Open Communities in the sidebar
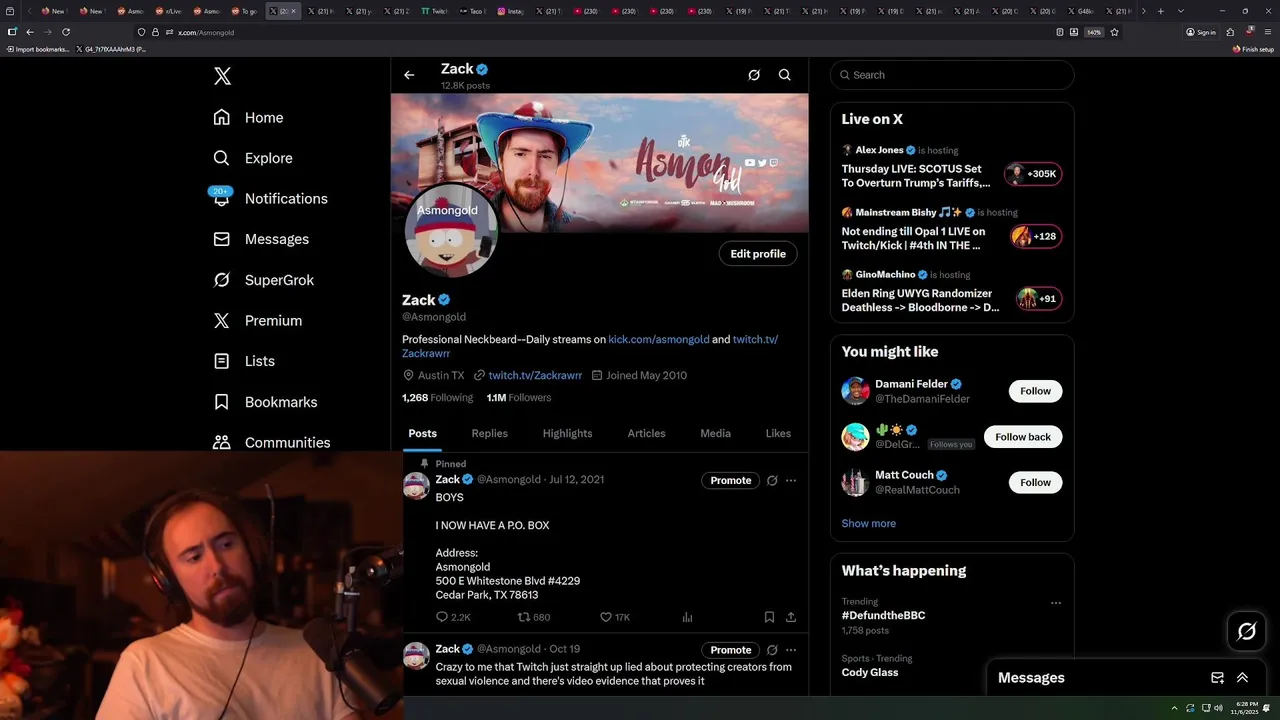This screenshot has height=720, width=1280. coord(272,442)
